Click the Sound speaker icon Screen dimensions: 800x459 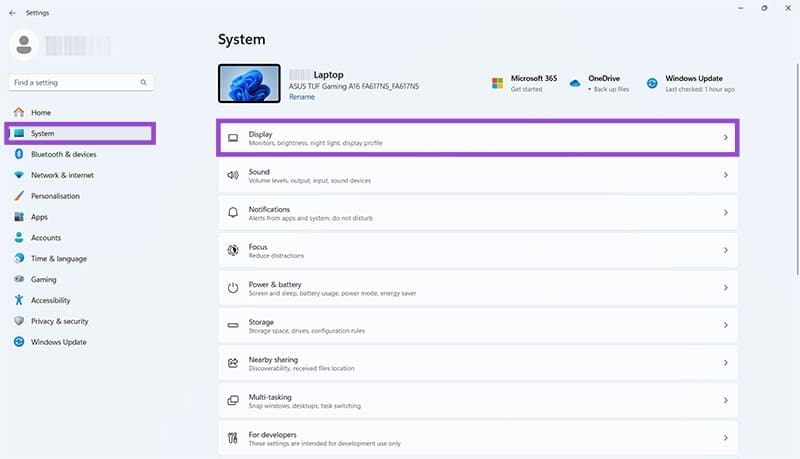(233, 175)
